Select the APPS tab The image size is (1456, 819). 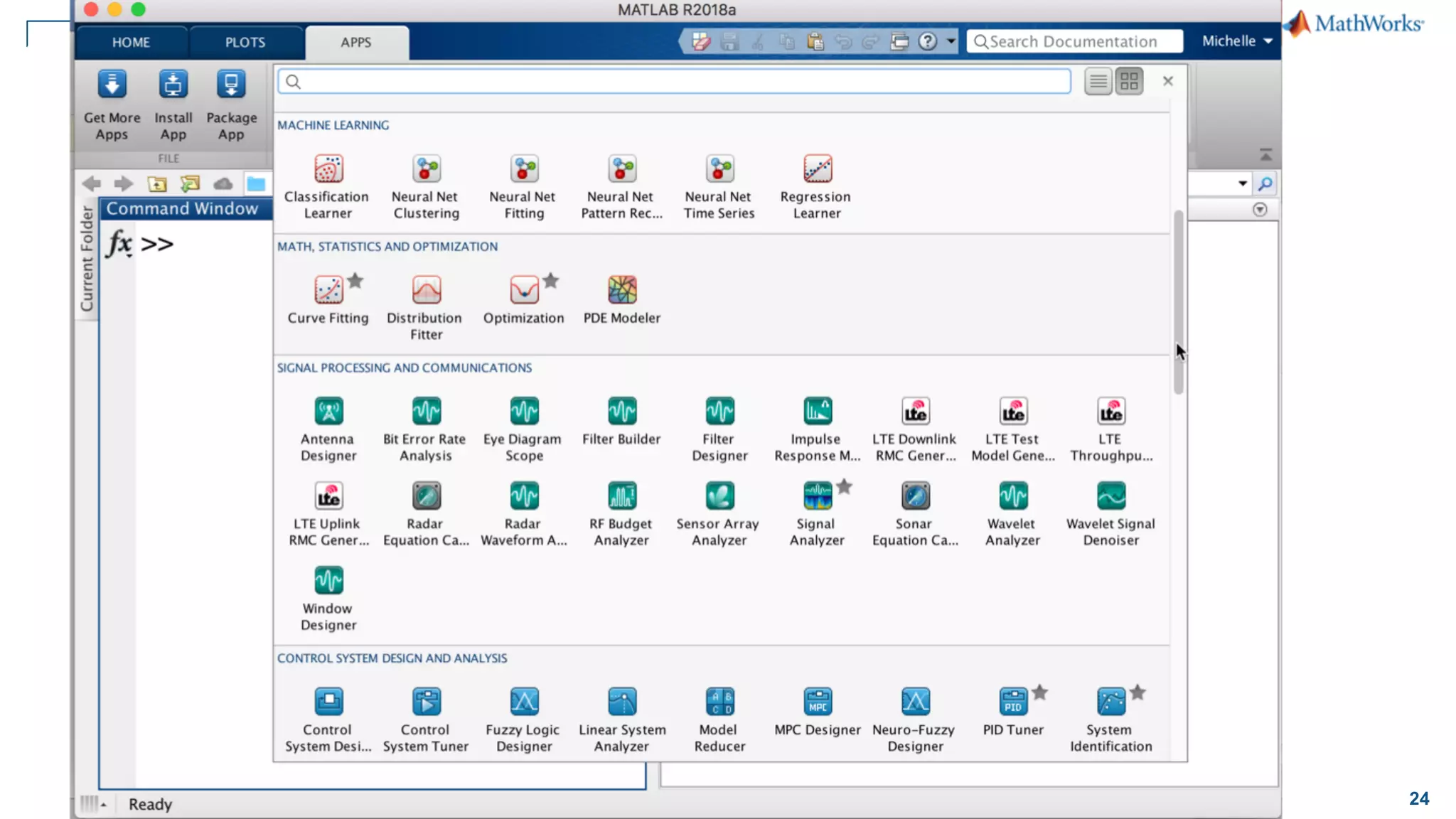click(x=356, y=42)
